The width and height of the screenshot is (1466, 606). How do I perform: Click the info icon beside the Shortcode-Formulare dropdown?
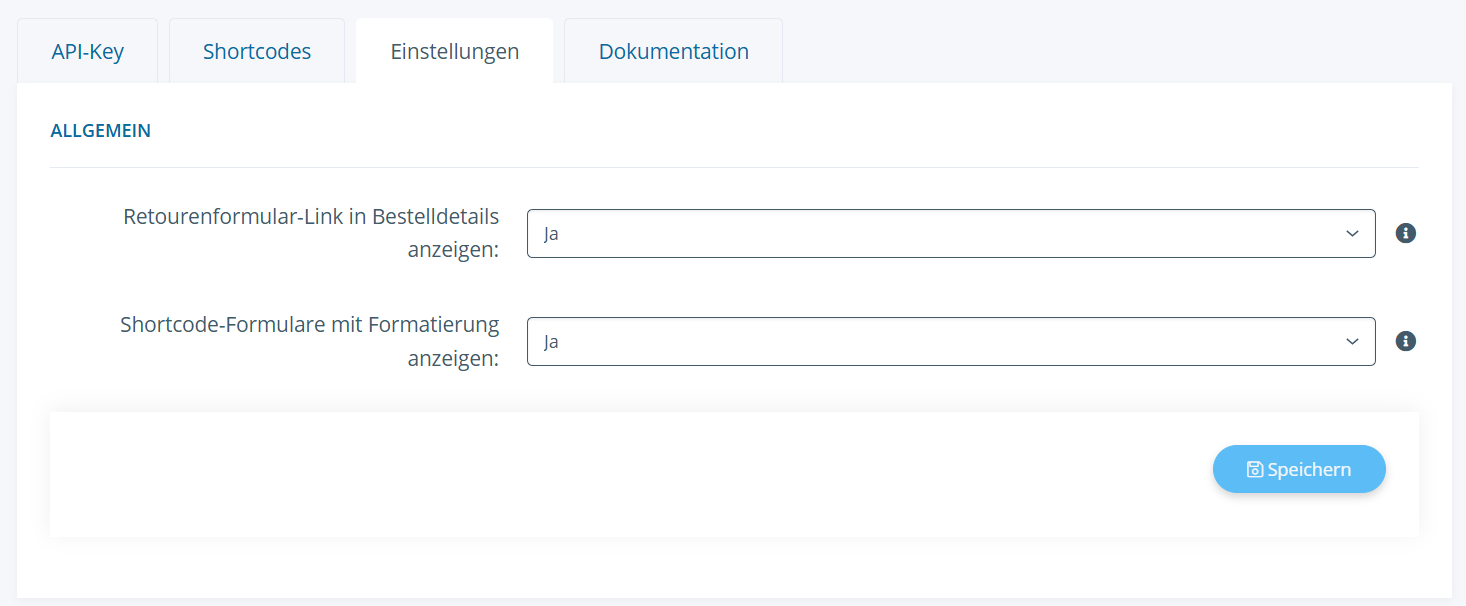click(1405, 341)
